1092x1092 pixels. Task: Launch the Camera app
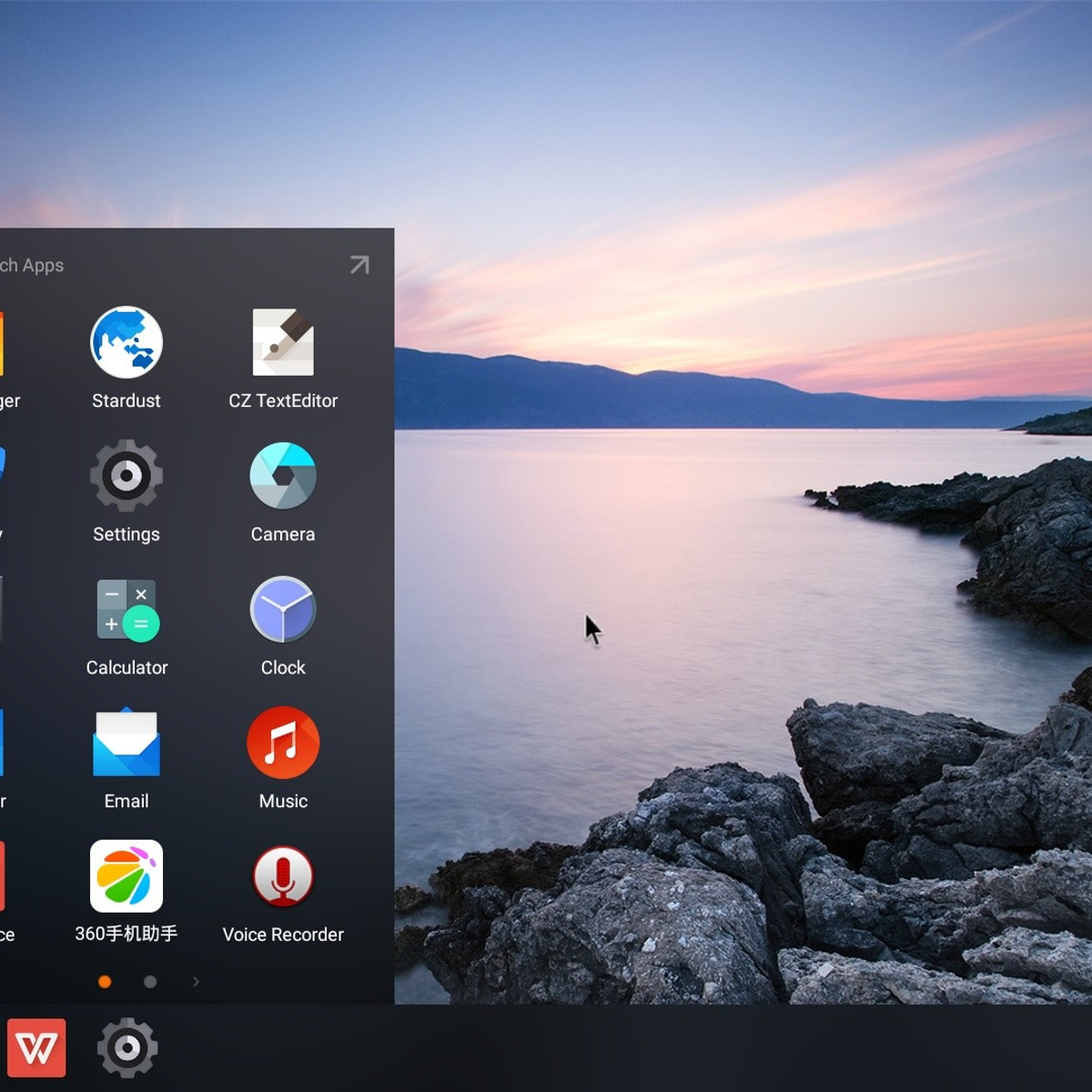pos(283,476)
